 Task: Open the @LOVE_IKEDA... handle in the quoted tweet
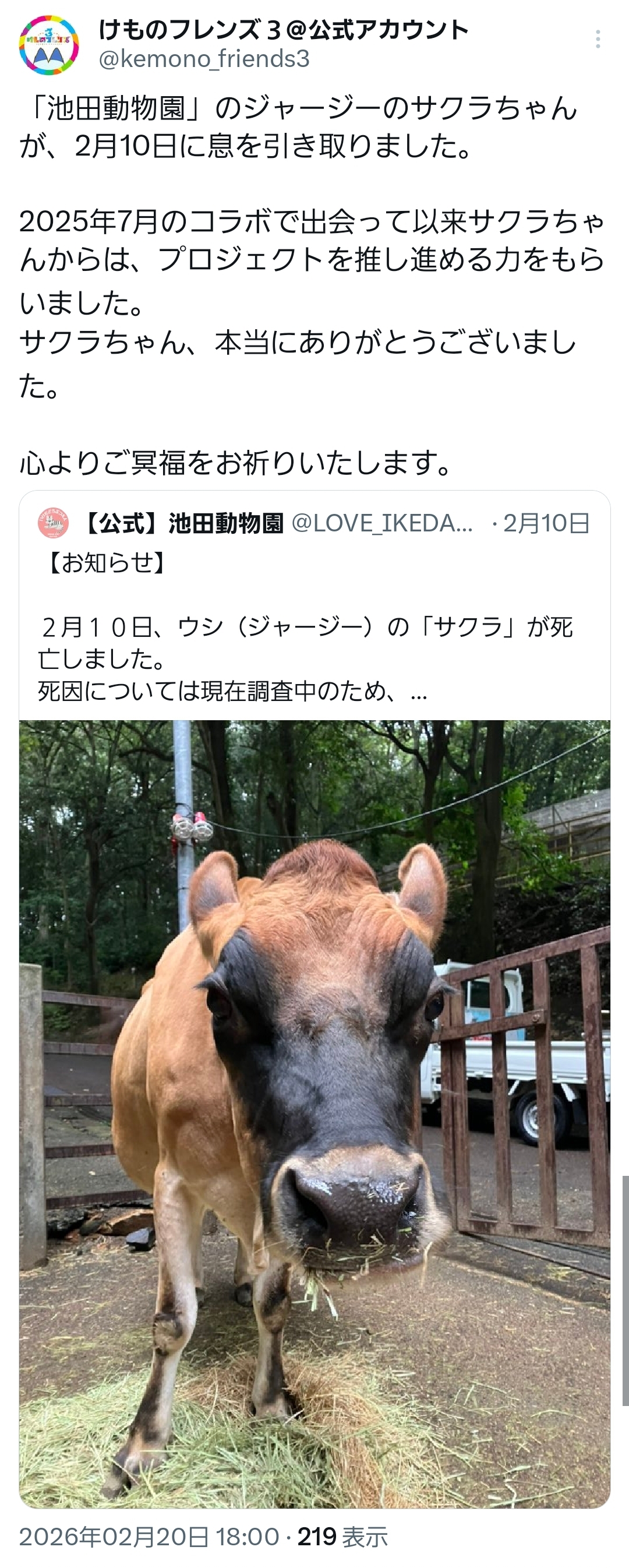click(383, 523)
